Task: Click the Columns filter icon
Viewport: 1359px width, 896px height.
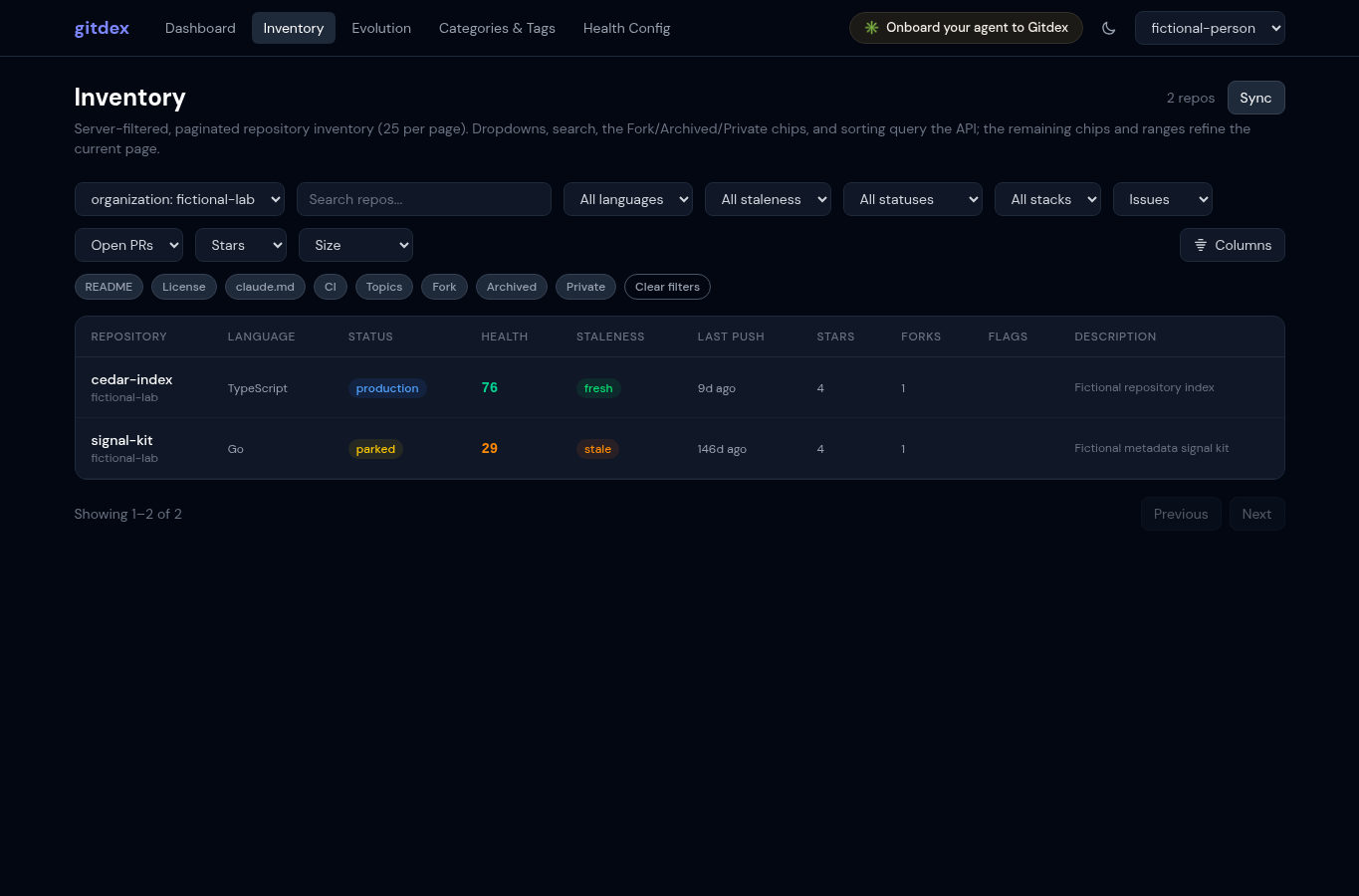Action: click(1201, 245)
